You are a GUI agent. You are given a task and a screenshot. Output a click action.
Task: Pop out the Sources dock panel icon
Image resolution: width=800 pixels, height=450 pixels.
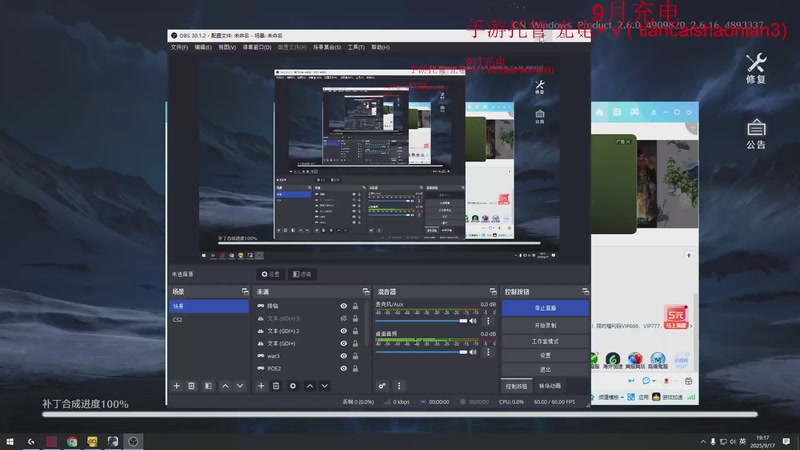tap(366, 291)
